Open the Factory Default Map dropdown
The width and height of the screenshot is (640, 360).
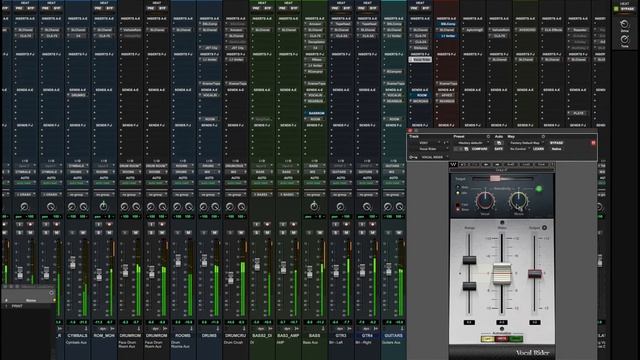tap(526, 143)
